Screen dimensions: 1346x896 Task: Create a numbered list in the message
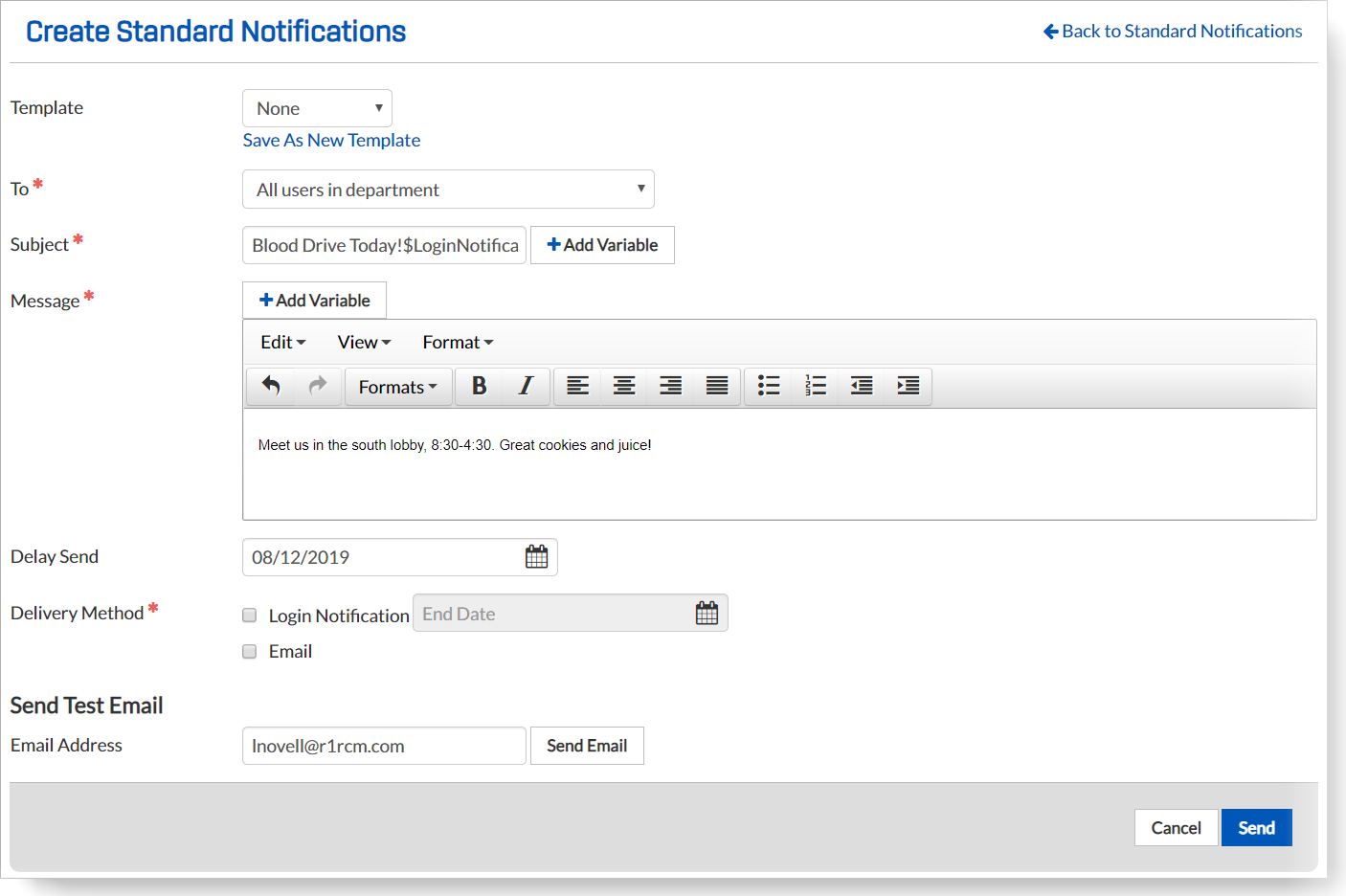815,386
